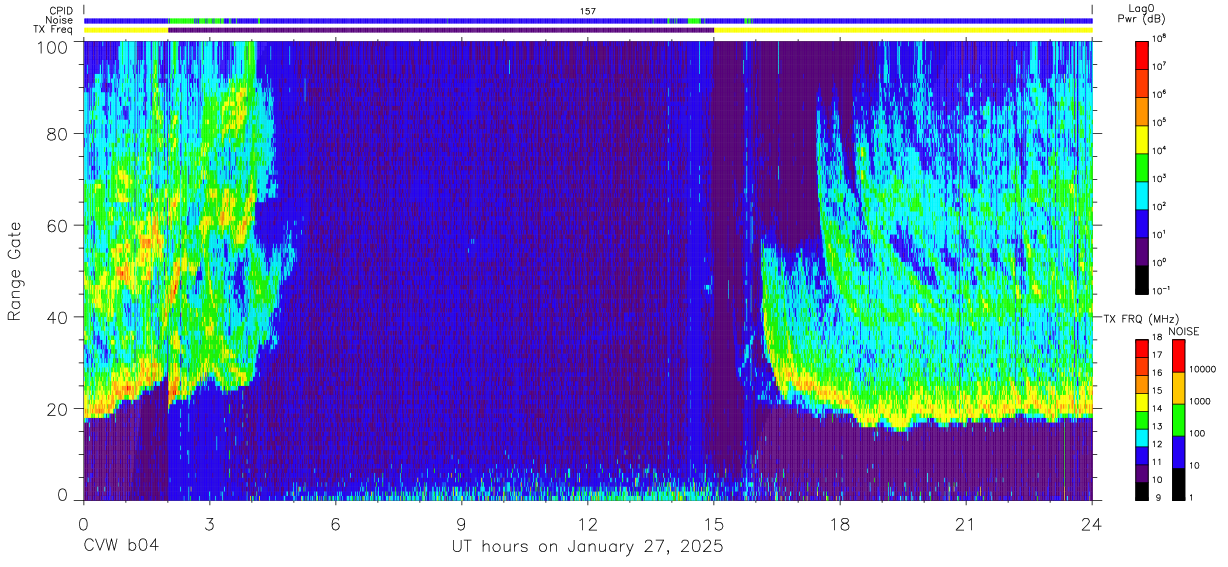Click x-axis tick label 3
Image resolution: width=1228 pixels, height=567 pixels.
pyautogui.click(x=210, y=524)
